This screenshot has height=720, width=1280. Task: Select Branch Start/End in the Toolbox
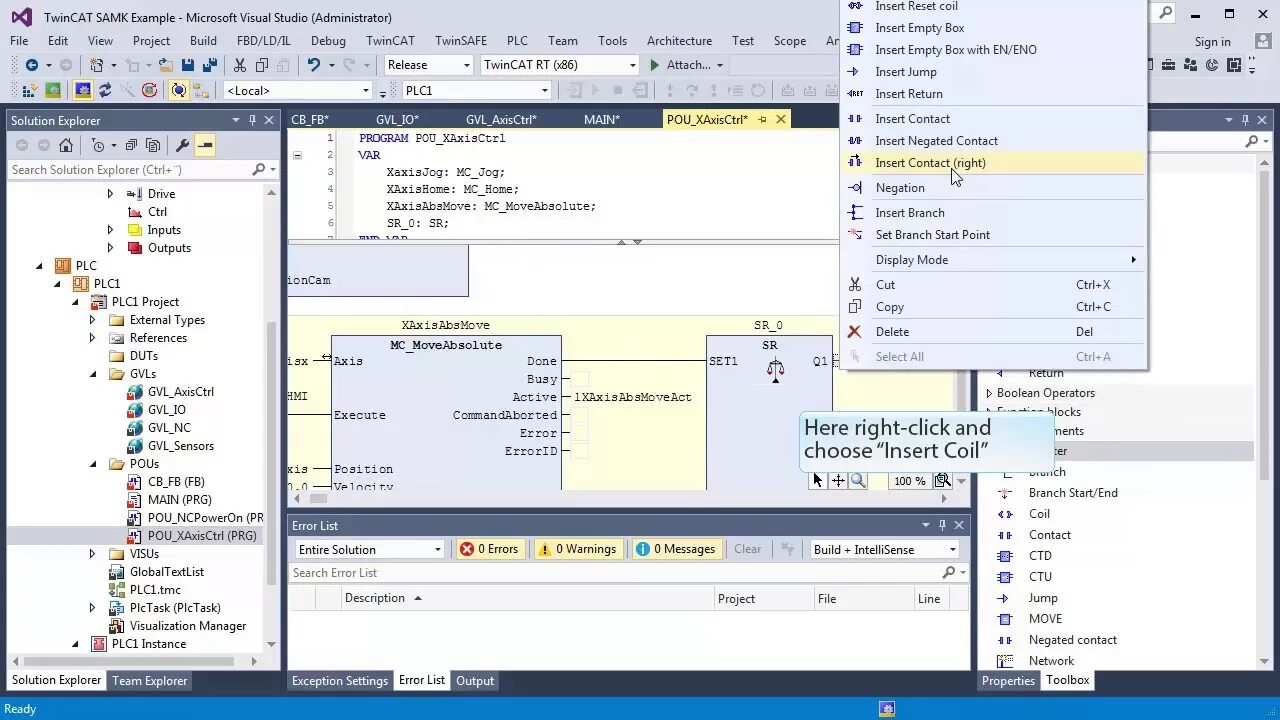tap(1073, 493)
